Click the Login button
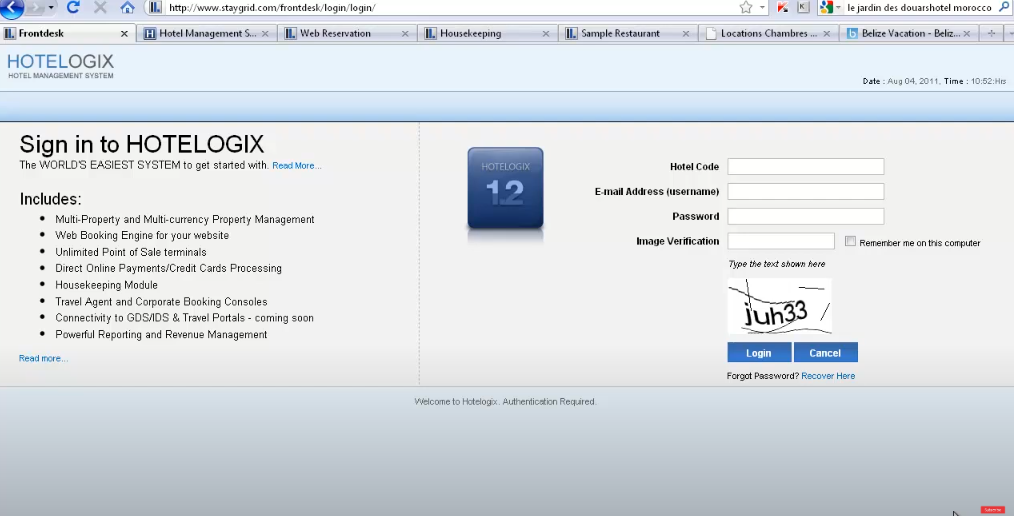Screen dimensions: 1014x516 click(x=759, y=352)
